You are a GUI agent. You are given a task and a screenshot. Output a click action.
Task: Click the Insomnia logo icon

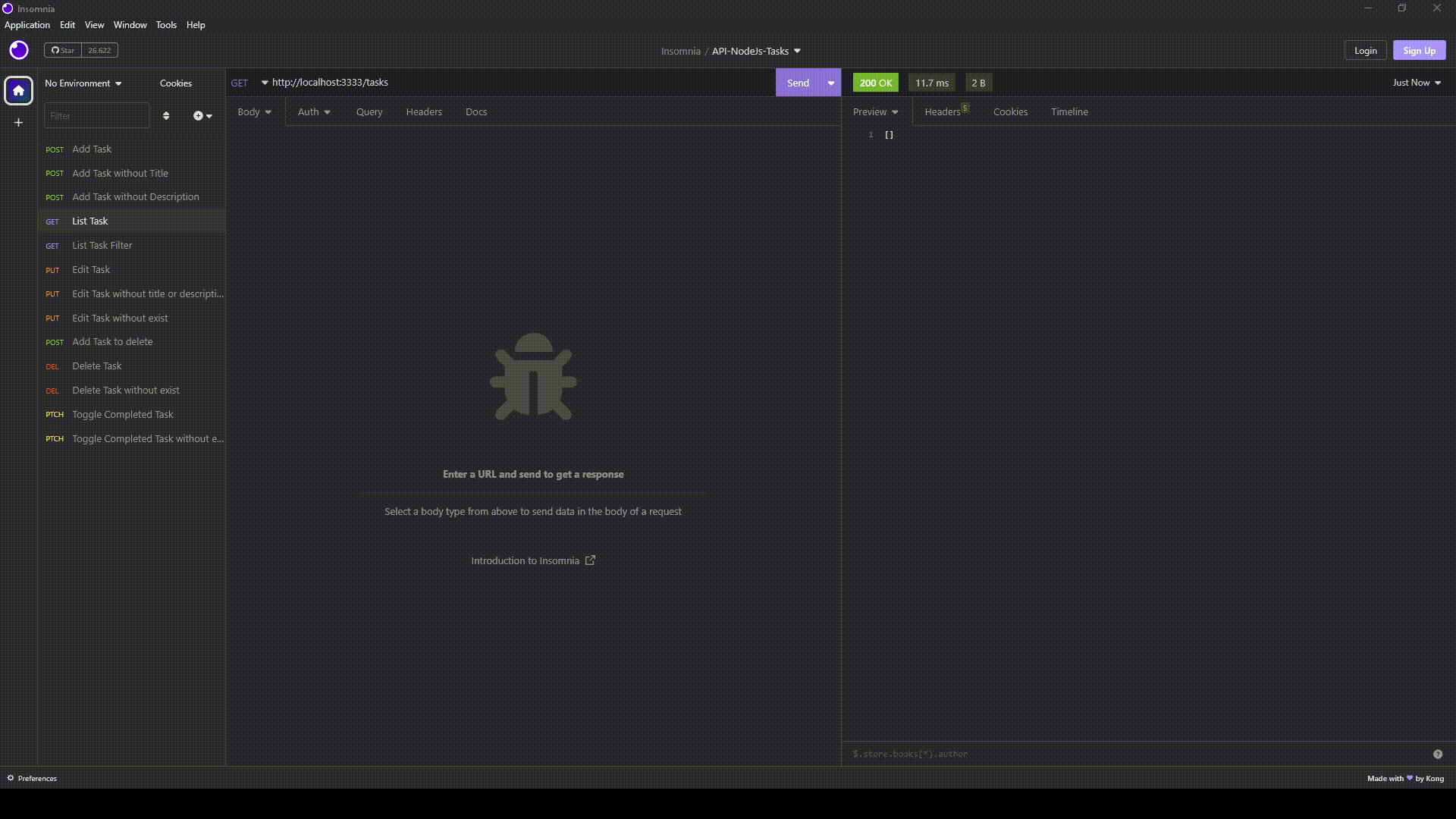click(x=19, y=50)
